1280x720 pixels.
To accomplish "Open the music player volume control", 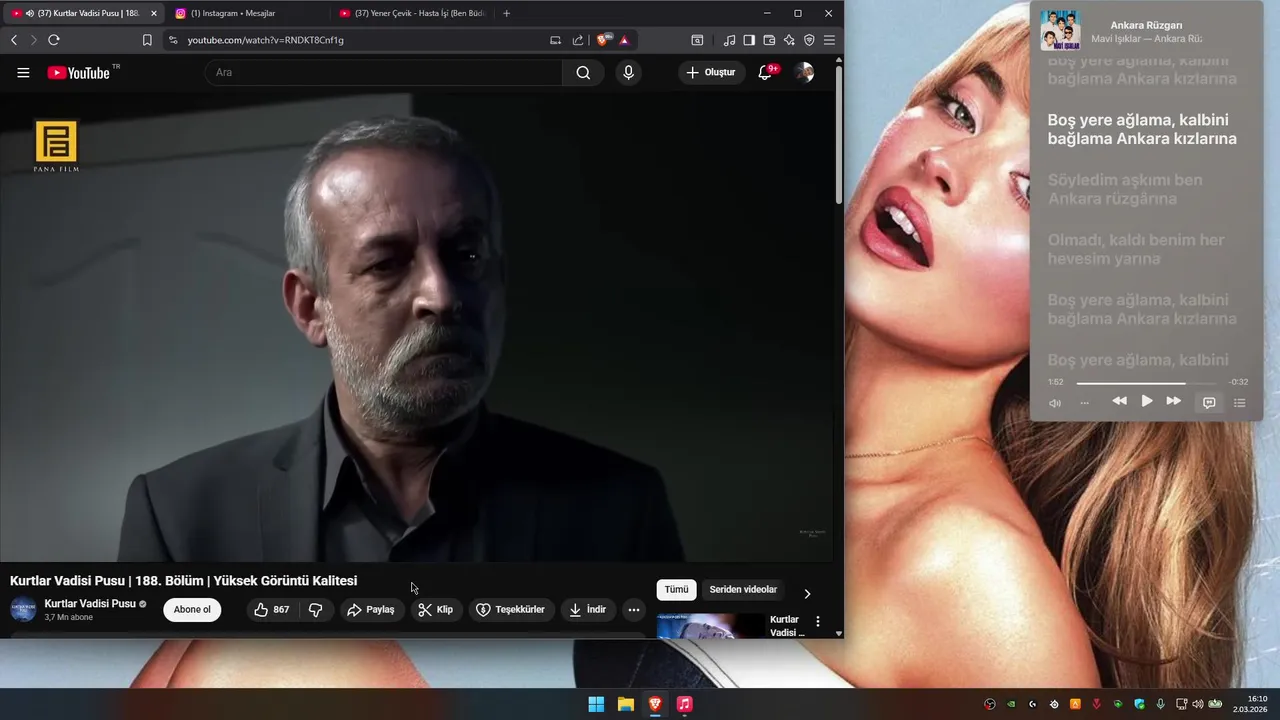I will point(1055,403).
